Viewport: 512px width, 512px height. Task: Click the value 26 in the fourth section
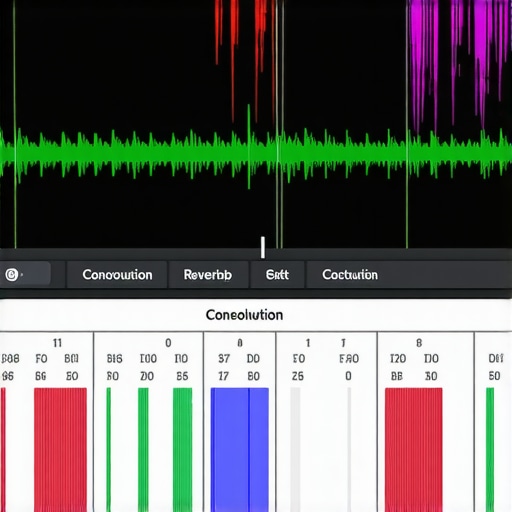click(298, 376)
